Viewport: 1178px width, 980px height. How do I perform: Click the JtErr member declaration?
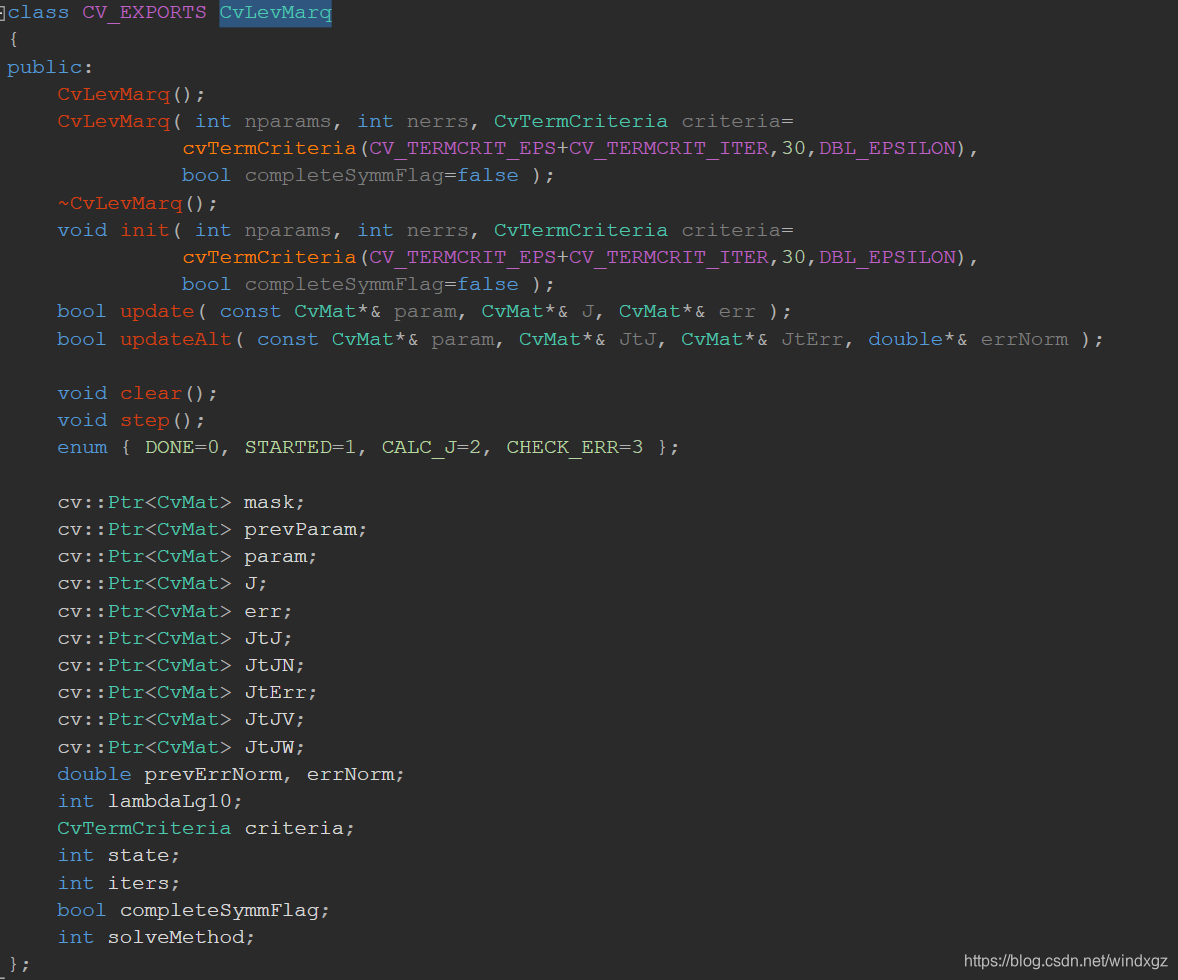tap(278, 692)
